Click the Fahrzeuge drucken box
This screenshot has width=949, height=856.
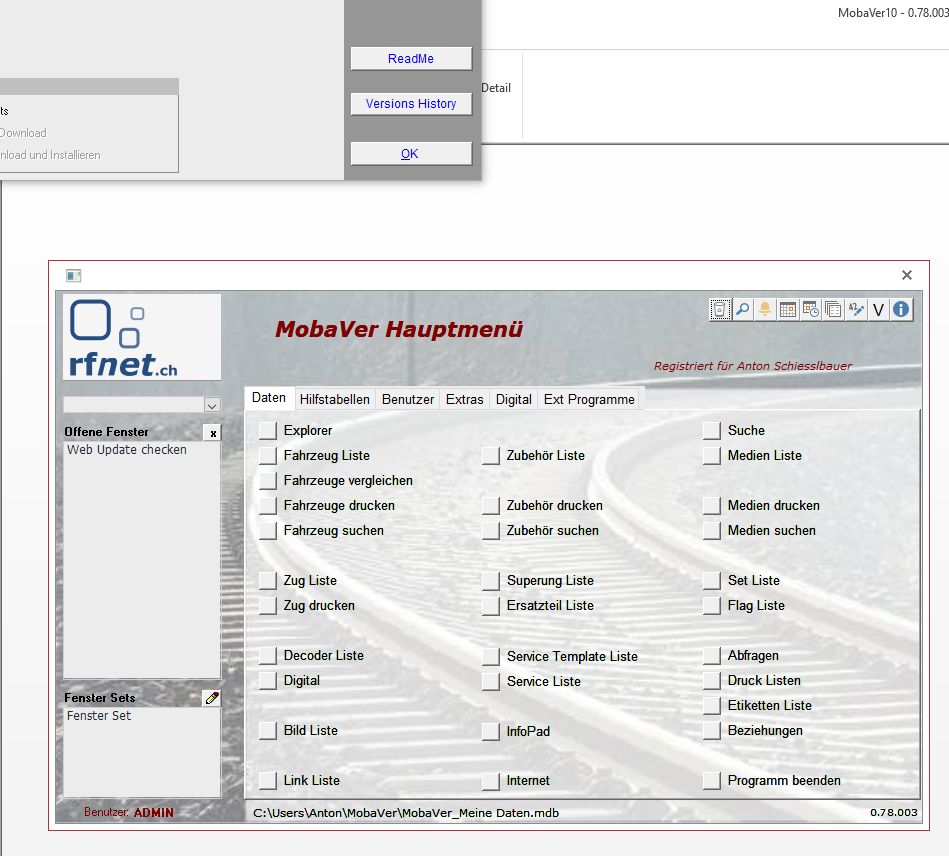(268, 505)
